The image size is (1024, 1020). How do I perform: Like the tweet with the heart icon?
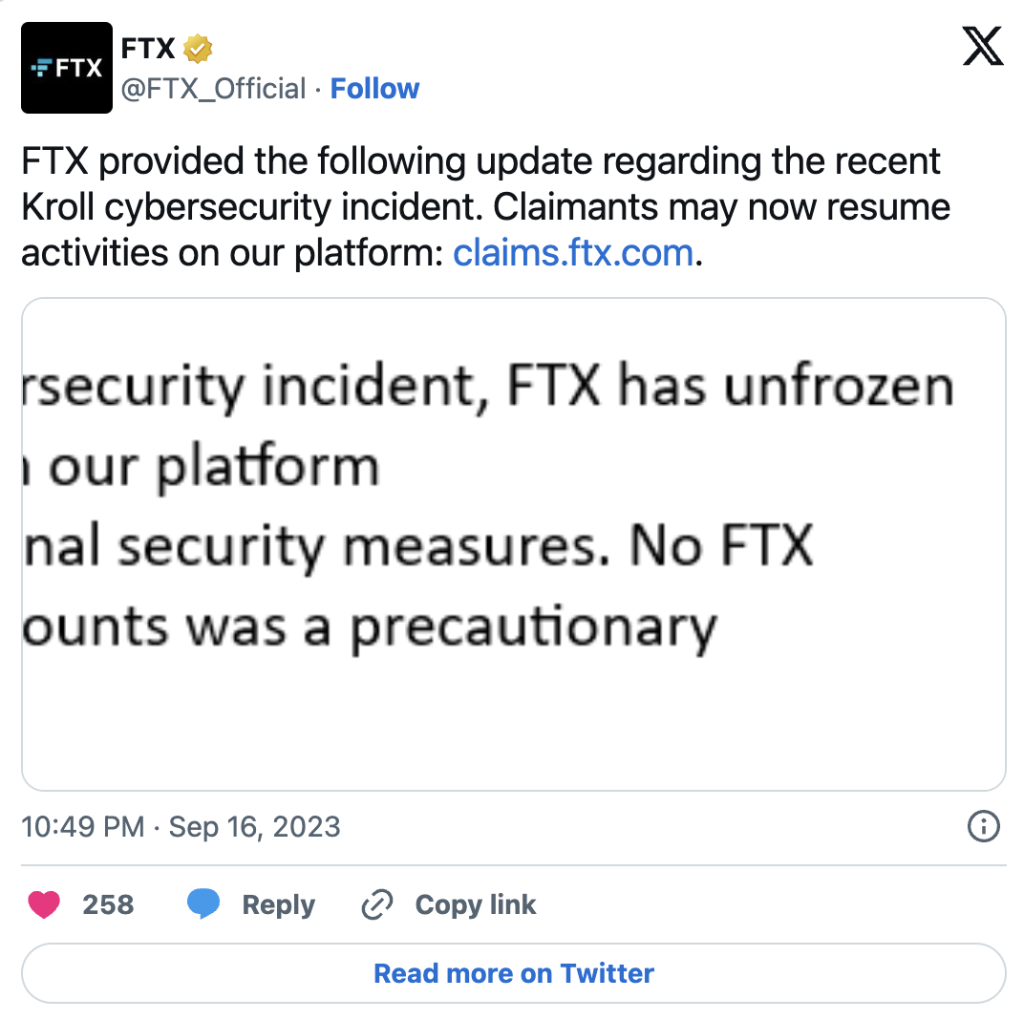click(43, 905)
